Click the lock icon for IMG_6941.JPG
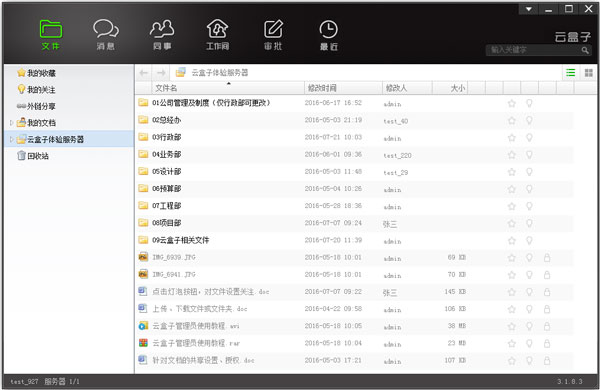600x390 pixels. 547,275
